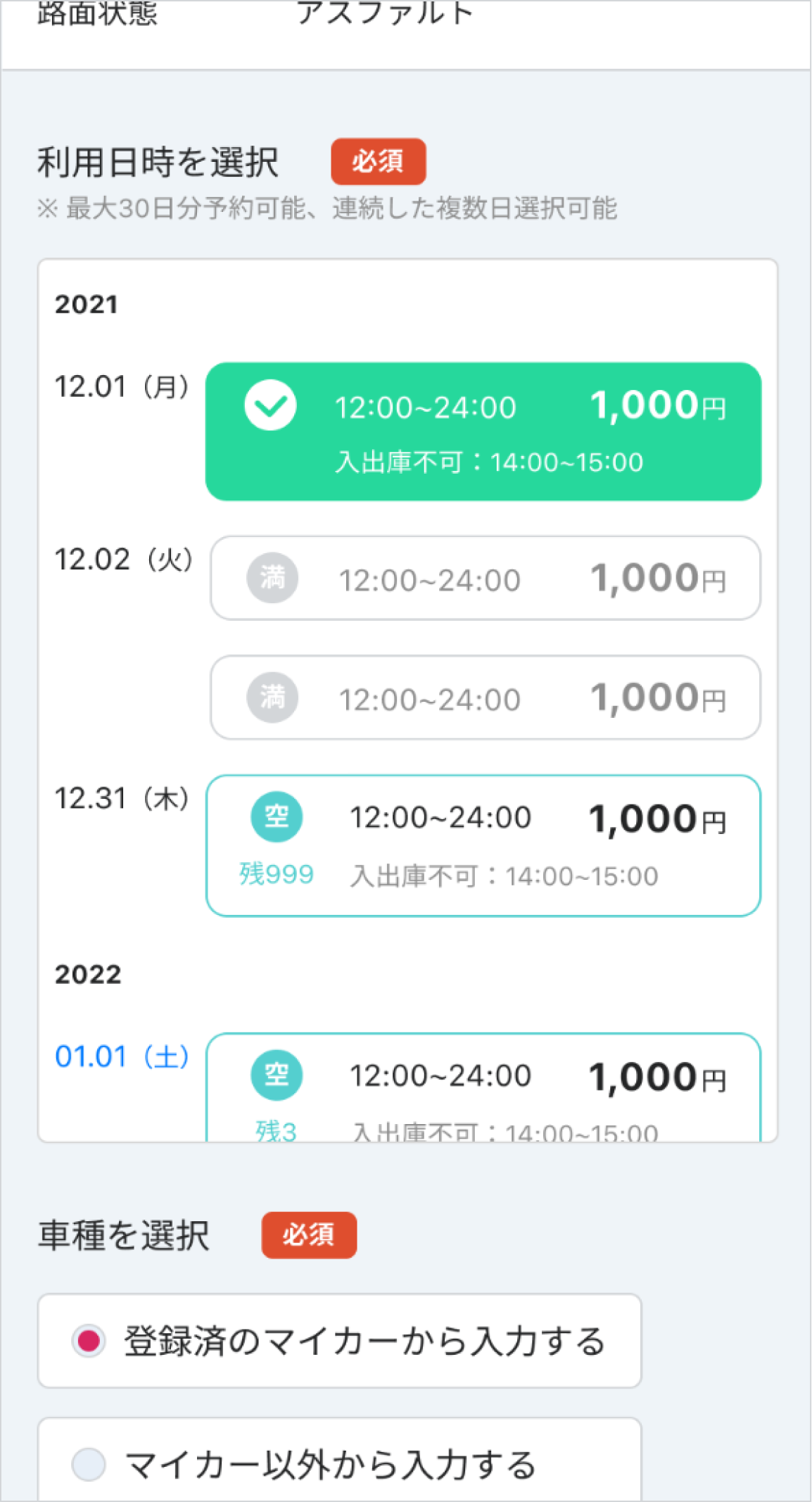Click the teal 空 icon for 12.31

[x=277, y=816]
